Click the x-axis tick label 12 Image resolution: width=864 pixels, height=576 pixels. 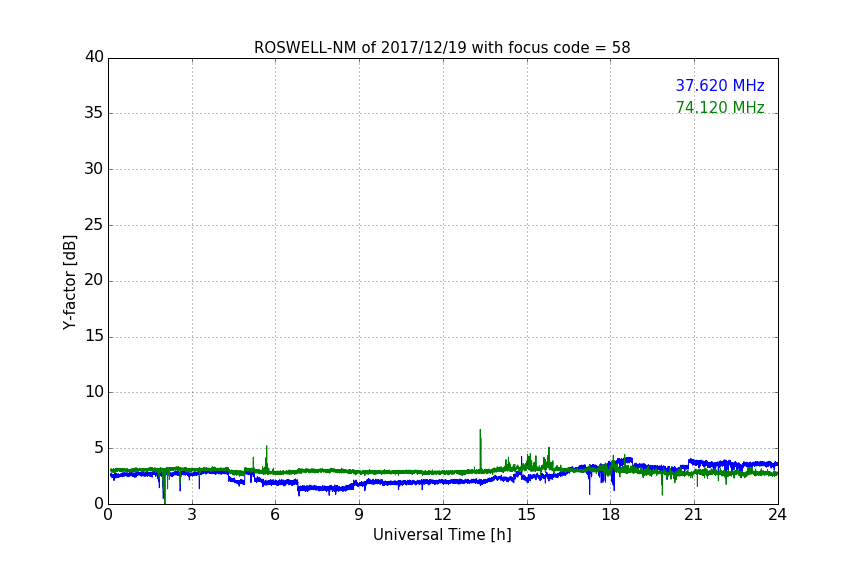tap(442, 515)
